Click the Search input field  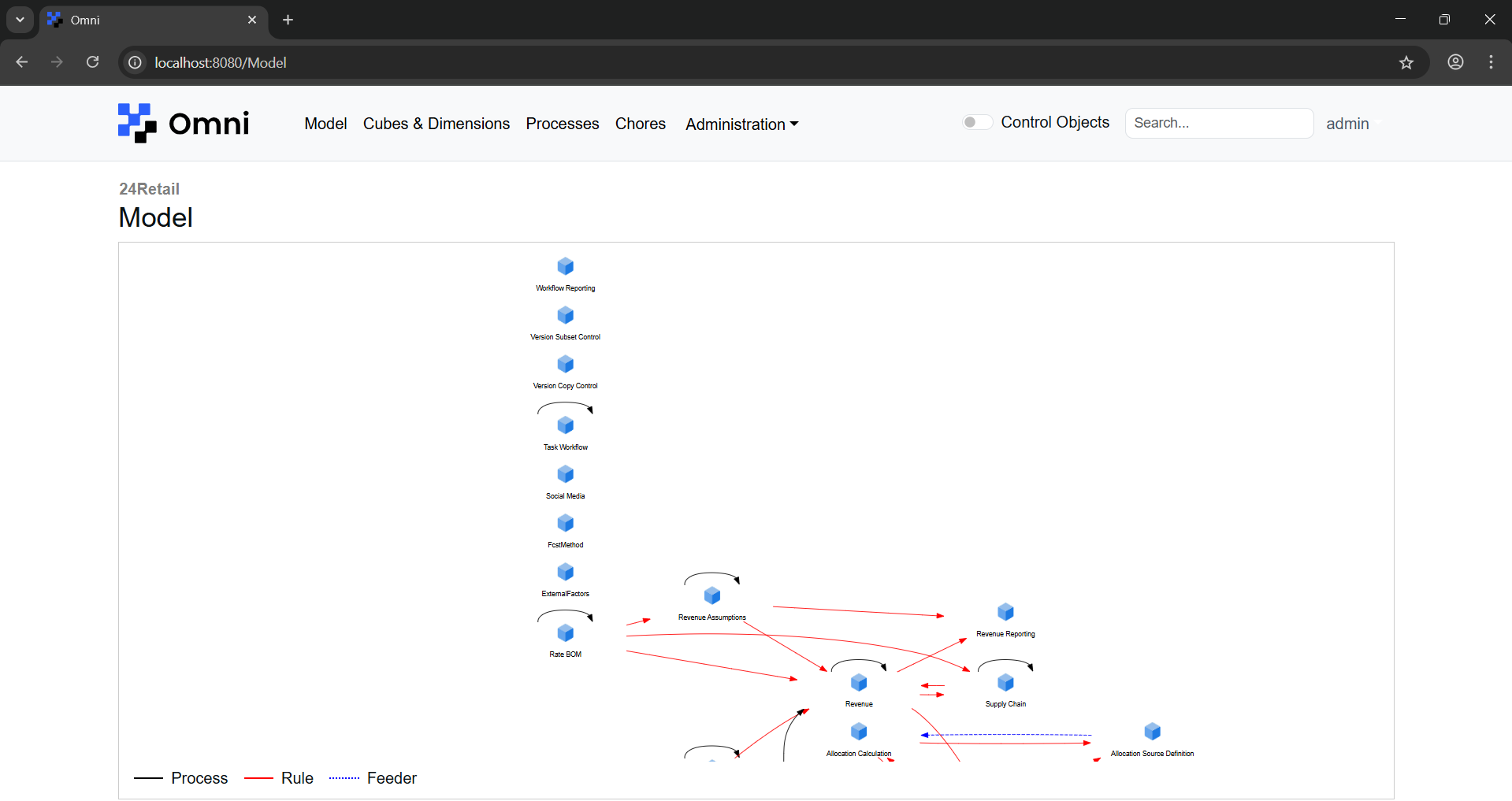point(1219,123)
